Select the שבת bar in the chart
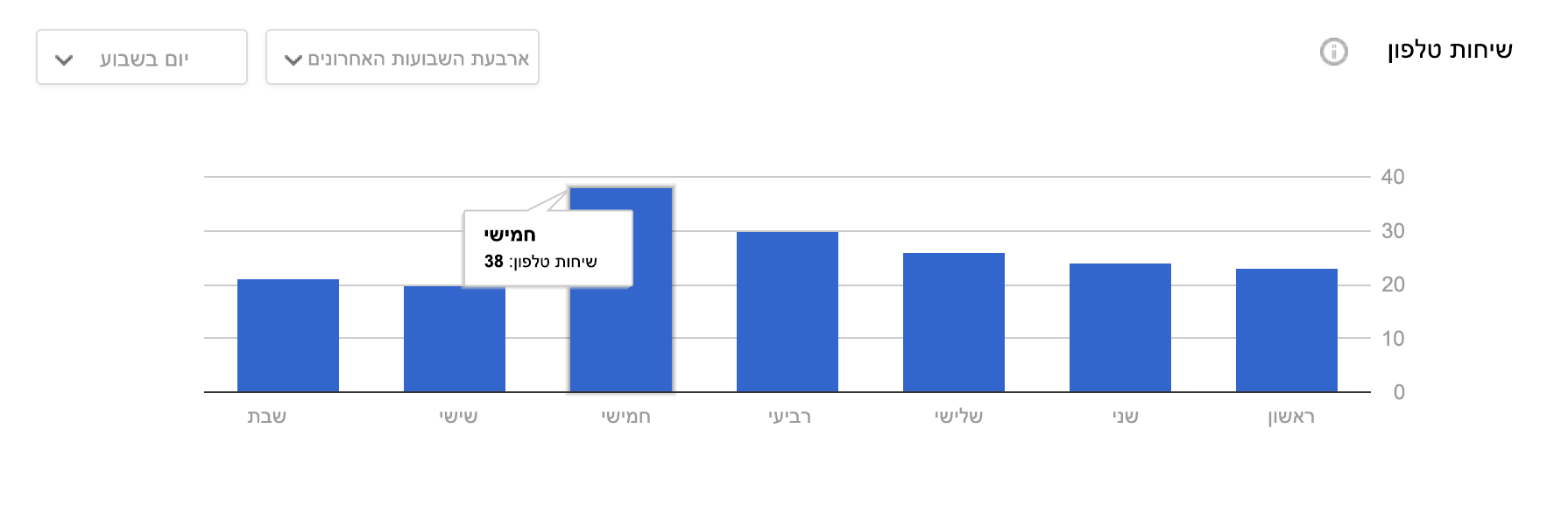Viewport: 1568px width, 527px height. (x=288, y=335)
